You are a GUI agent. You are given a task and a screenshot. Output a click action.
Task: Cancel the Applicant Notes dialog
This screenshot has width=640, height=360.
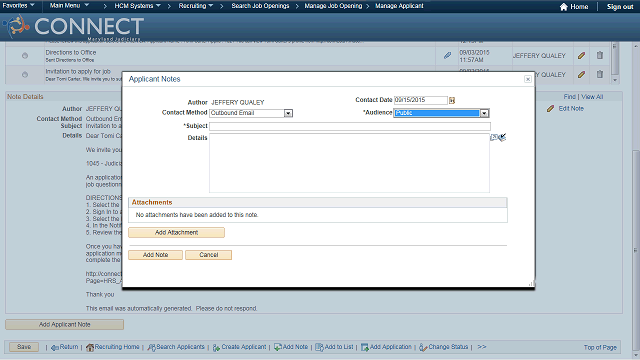pos(209,255)
